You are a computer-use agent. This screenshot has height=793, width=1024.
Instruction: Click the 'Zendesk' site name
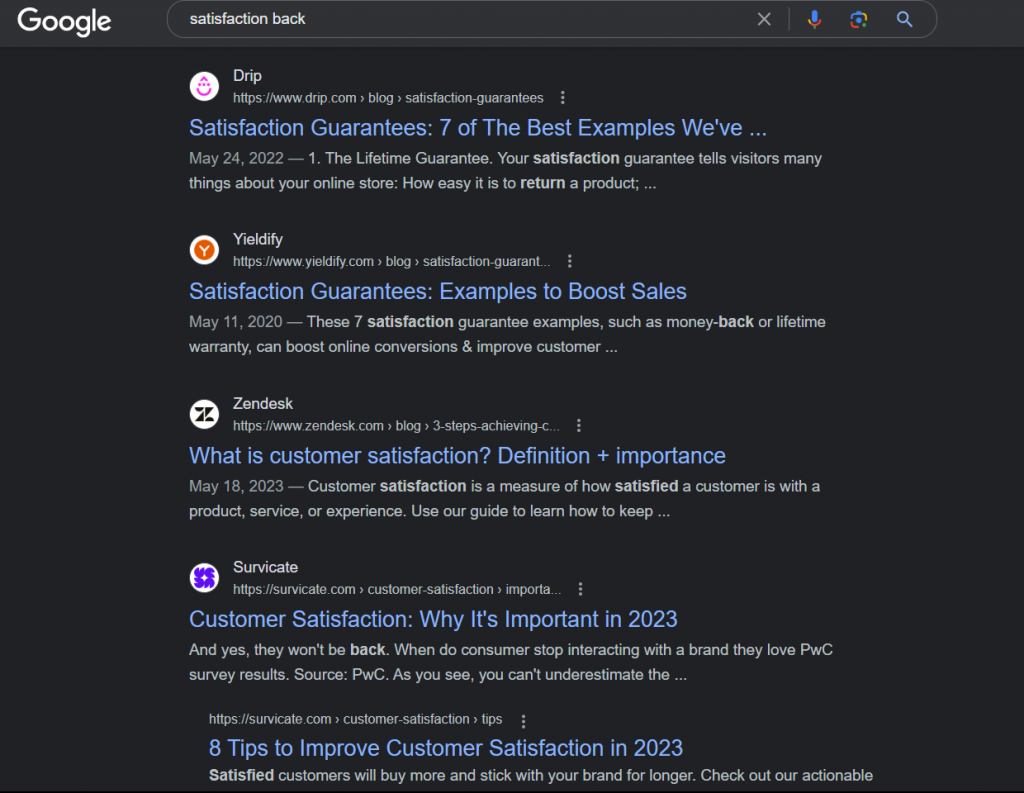tap(263, 404)
